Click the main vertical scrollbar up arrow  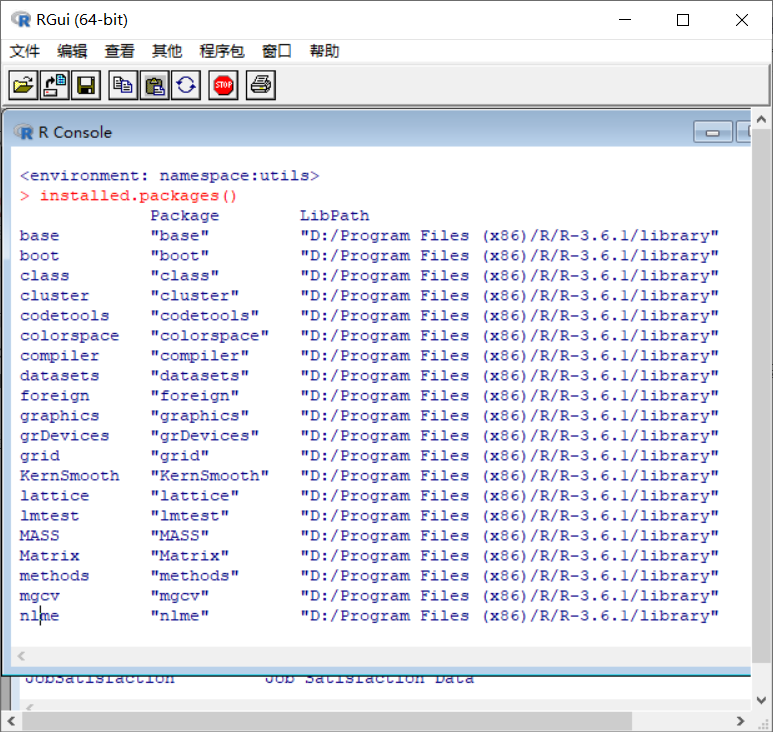point(761,119)
